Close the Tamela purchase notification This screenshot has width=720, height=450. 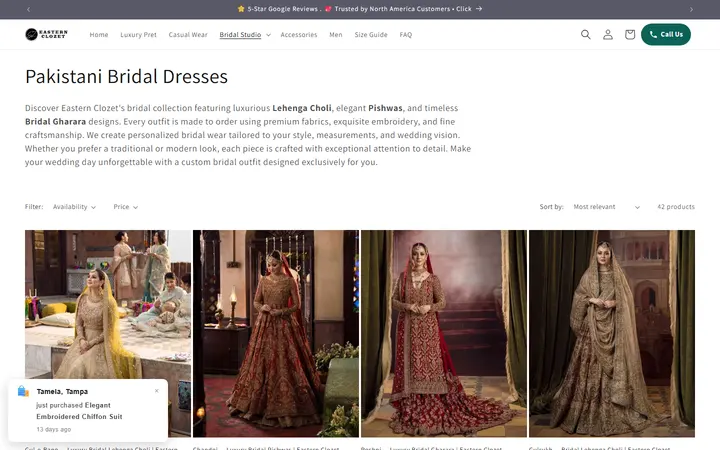157,391
